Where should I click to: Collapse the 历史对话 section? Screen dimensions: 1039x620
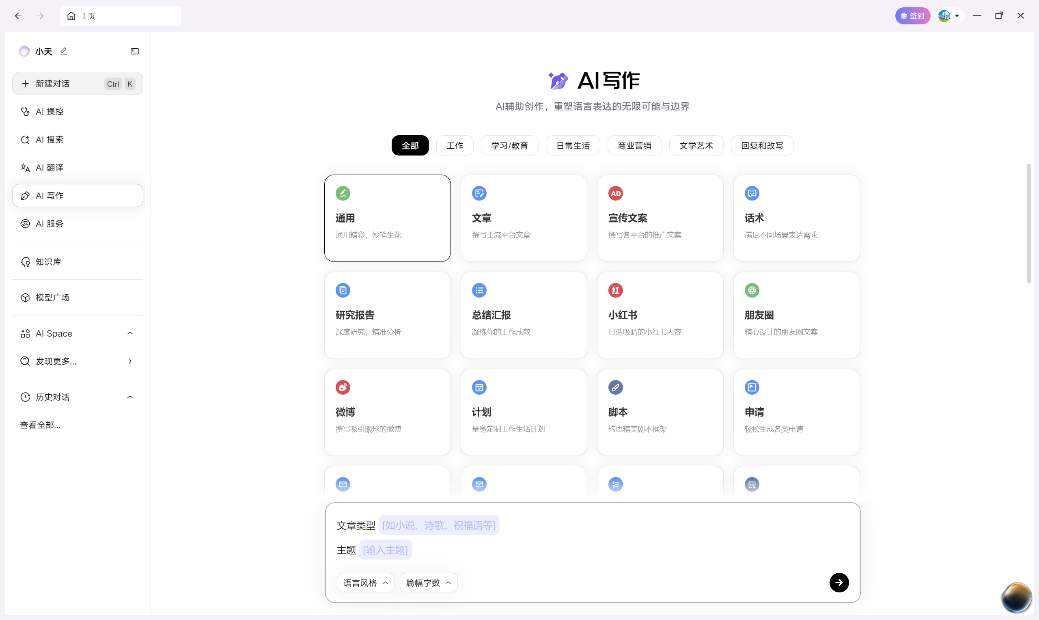point(130,397)
